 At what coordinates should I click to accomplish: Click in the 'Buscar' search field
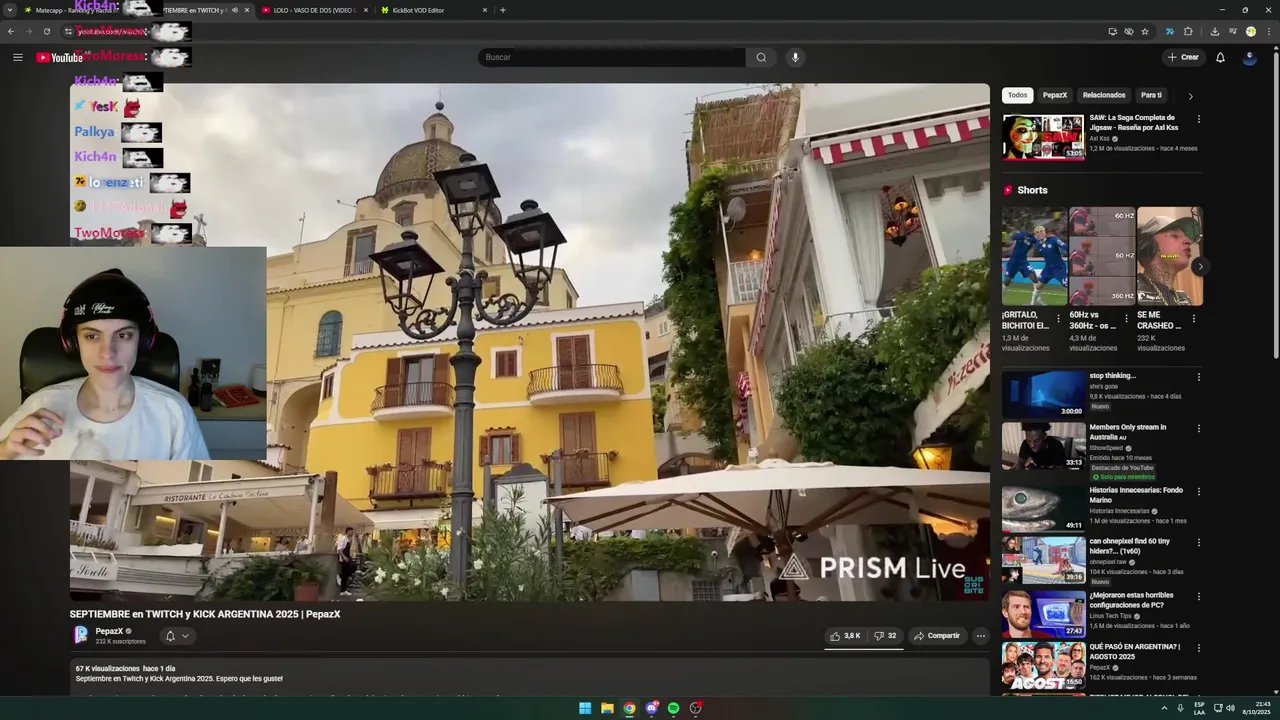[611, 57]
